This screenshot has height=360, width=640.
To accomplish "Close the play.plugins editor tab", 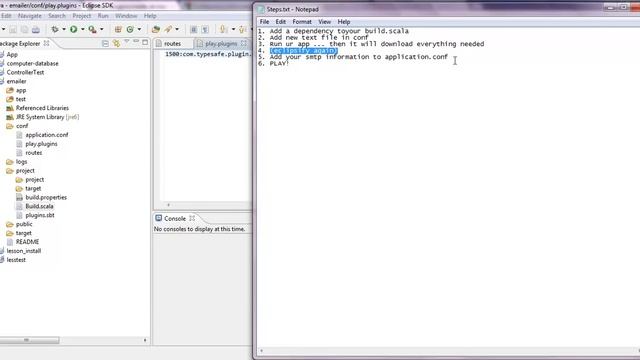I will tap(244, 43).
